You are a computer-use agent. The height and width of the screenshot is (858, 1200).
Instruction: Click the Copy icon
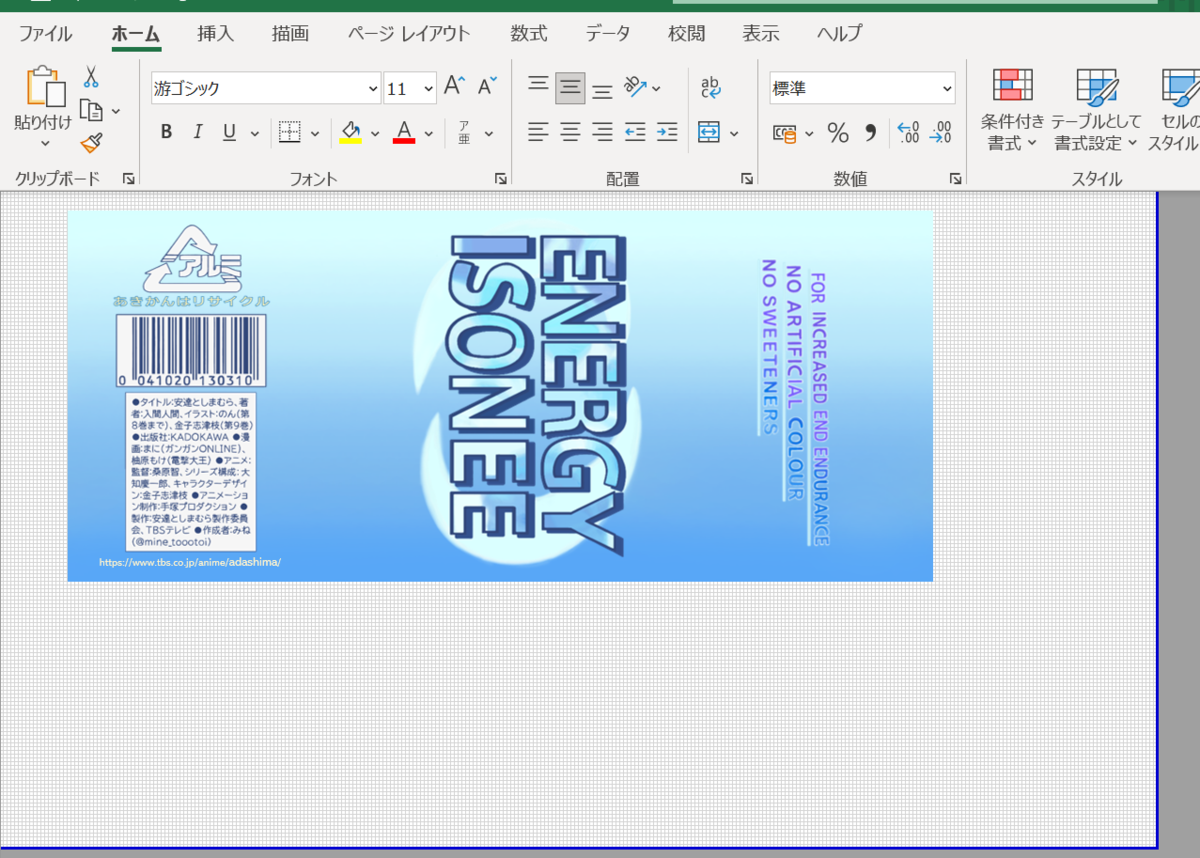91,110
